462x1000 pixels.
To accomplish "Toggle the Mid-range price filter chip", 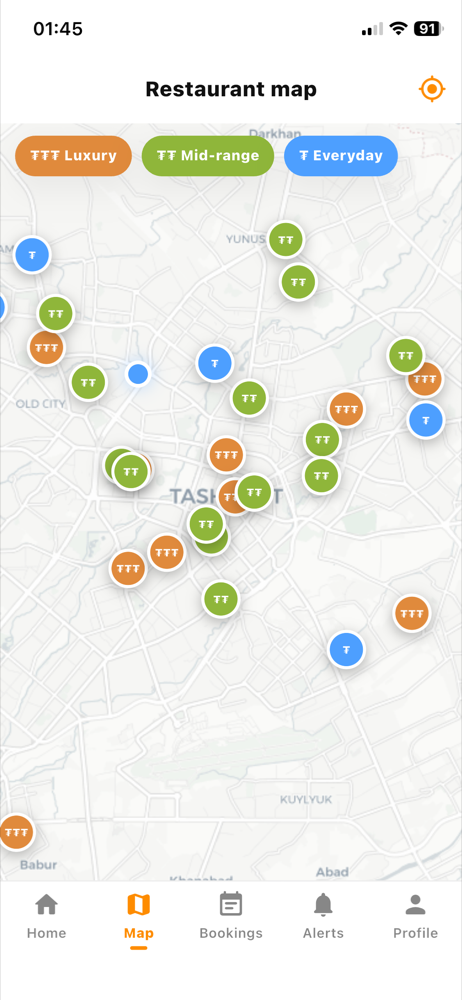I will (x=208, y=156).
